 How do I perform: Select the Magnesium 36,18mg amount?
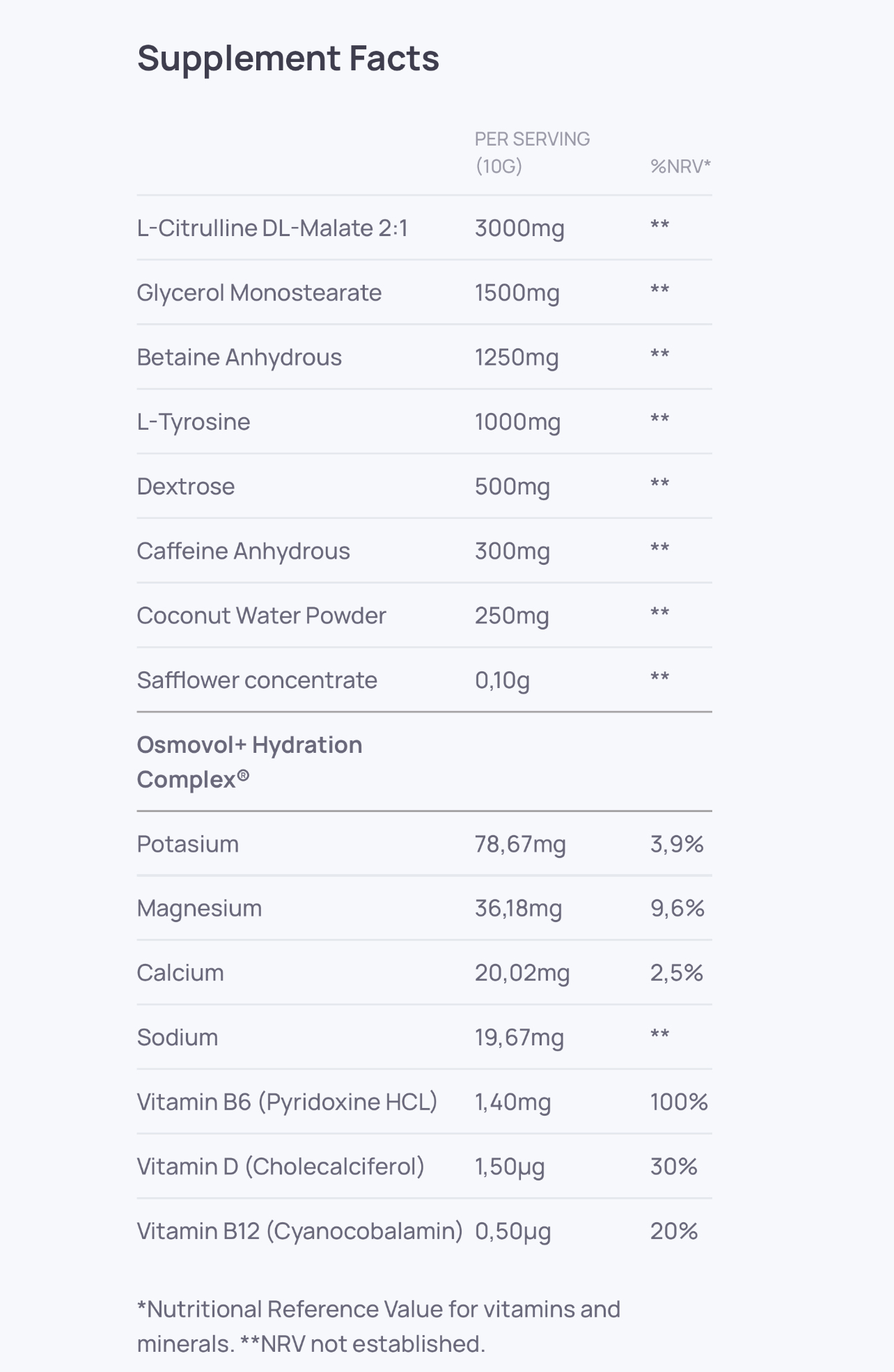point(518,909)
